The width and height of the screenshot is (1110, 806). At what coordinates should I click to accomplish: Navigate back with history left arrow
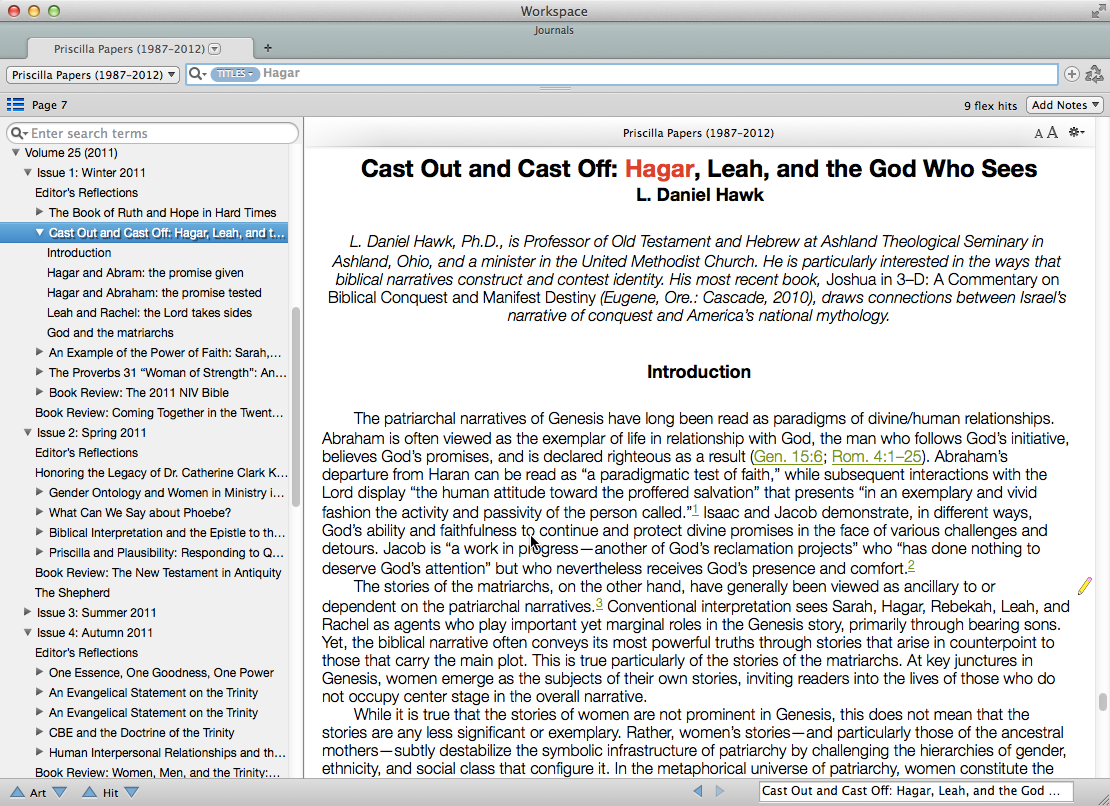[x=698, y=791]
